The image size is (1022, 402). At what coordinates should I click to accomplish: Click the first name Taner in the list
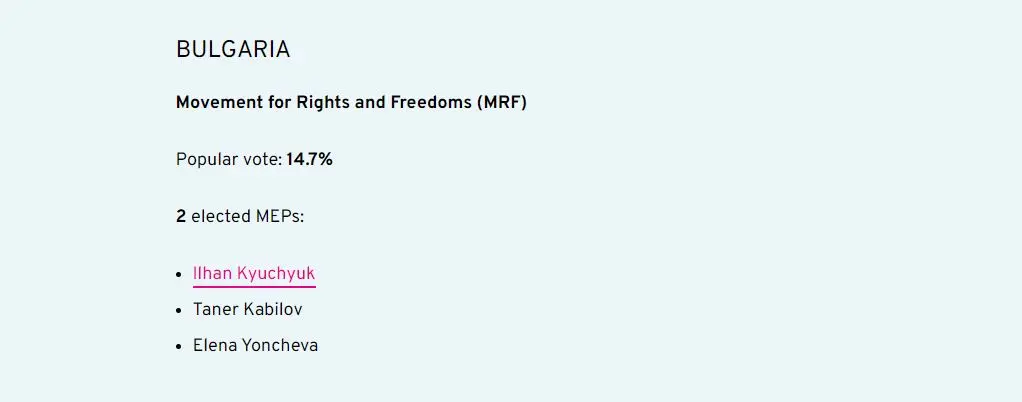(216, 310)
